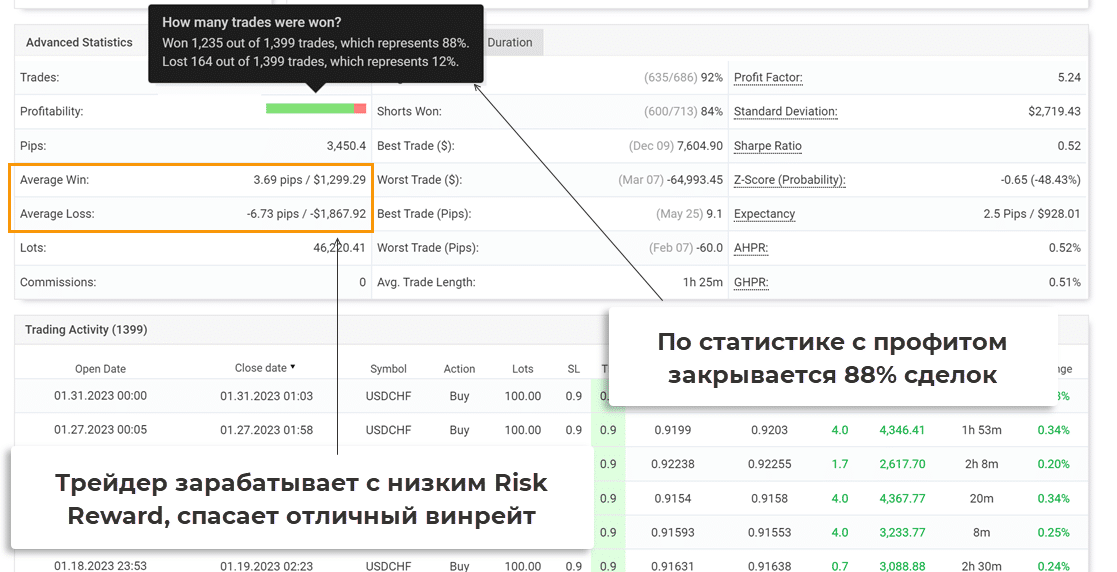Image resolution: width=1117 pixels, height=572 pixels.
Task: Select the Trading Activity (1399) tab
Action: [x=86, y=329]
